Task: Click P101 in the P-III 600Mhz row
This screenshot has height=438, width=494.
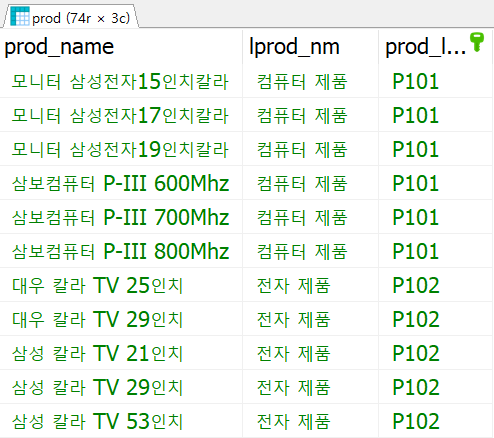Action: tap(416, 183)
